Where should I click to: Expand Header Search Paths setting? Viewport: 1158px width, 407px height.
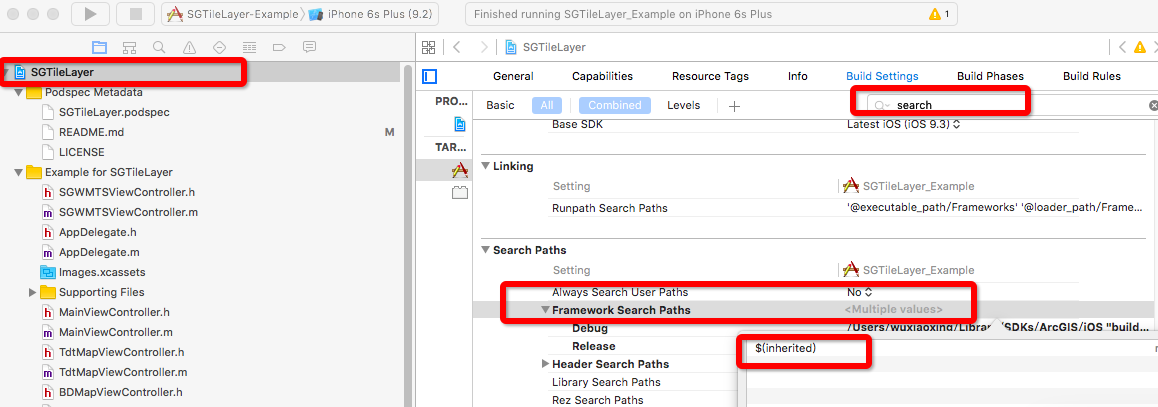pyautogui.click(x=546, y=364)
